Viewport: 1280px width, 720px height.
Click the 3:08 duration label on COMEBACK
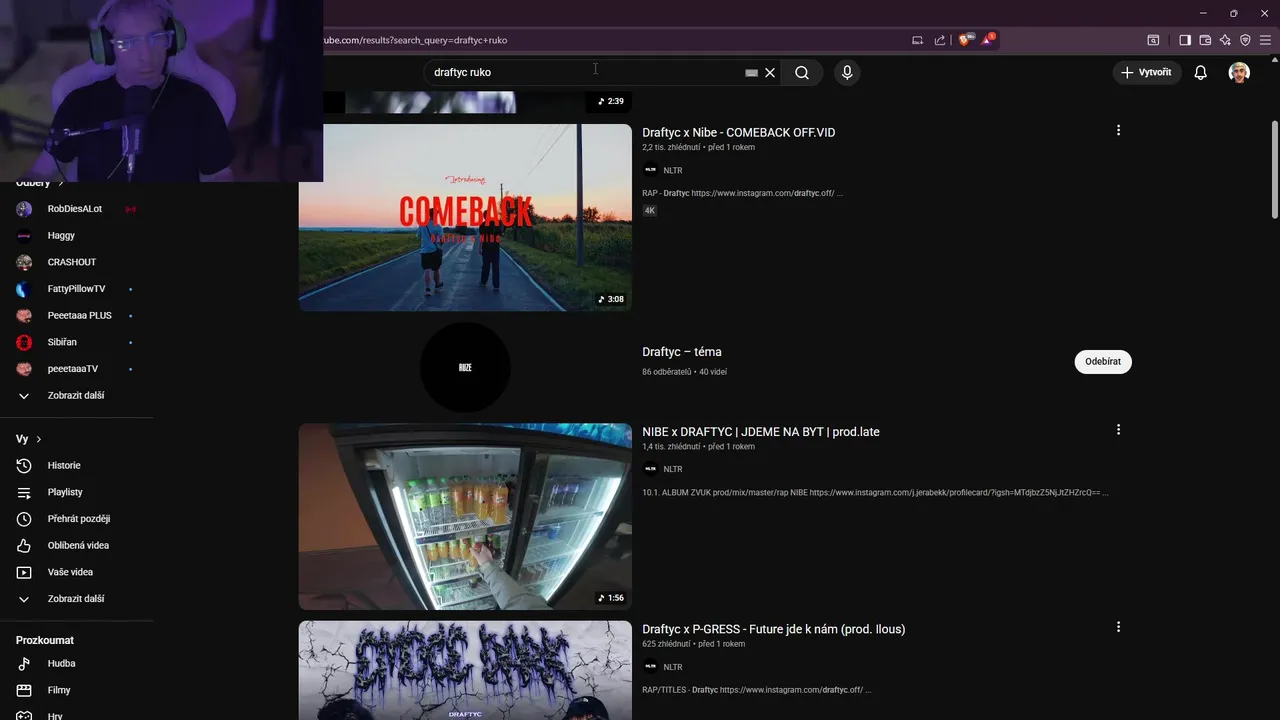coord(611,299)
